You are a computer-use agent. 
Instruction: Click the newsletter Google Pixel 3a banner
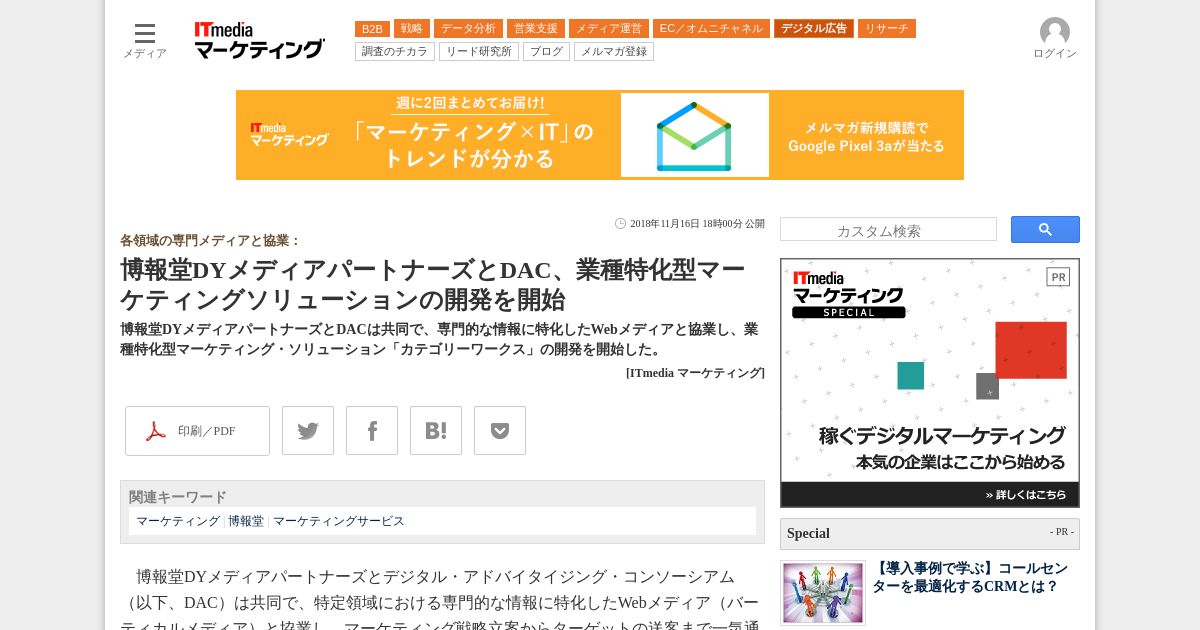pos(600,135)
